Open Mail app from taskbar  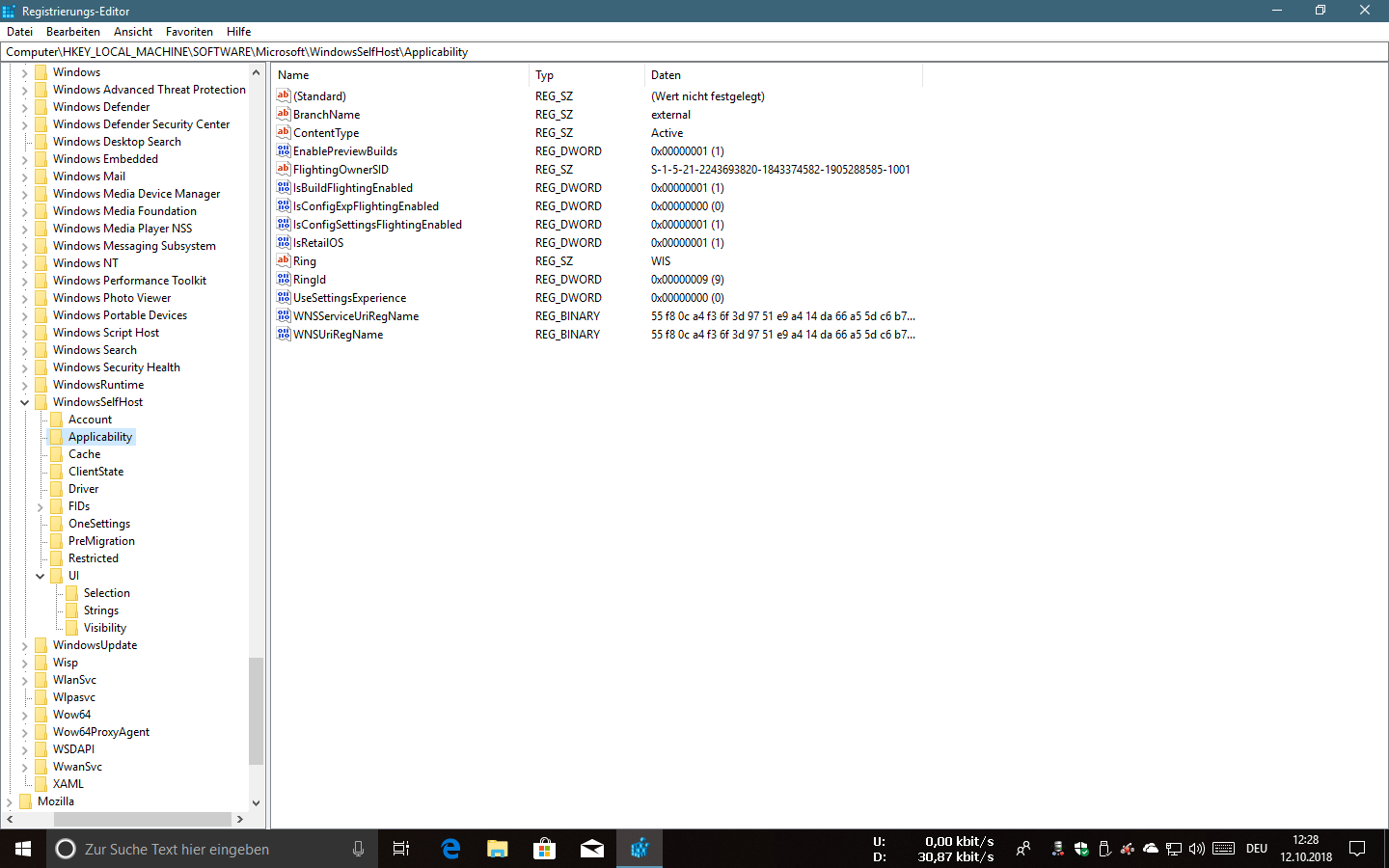click(591, 849)
